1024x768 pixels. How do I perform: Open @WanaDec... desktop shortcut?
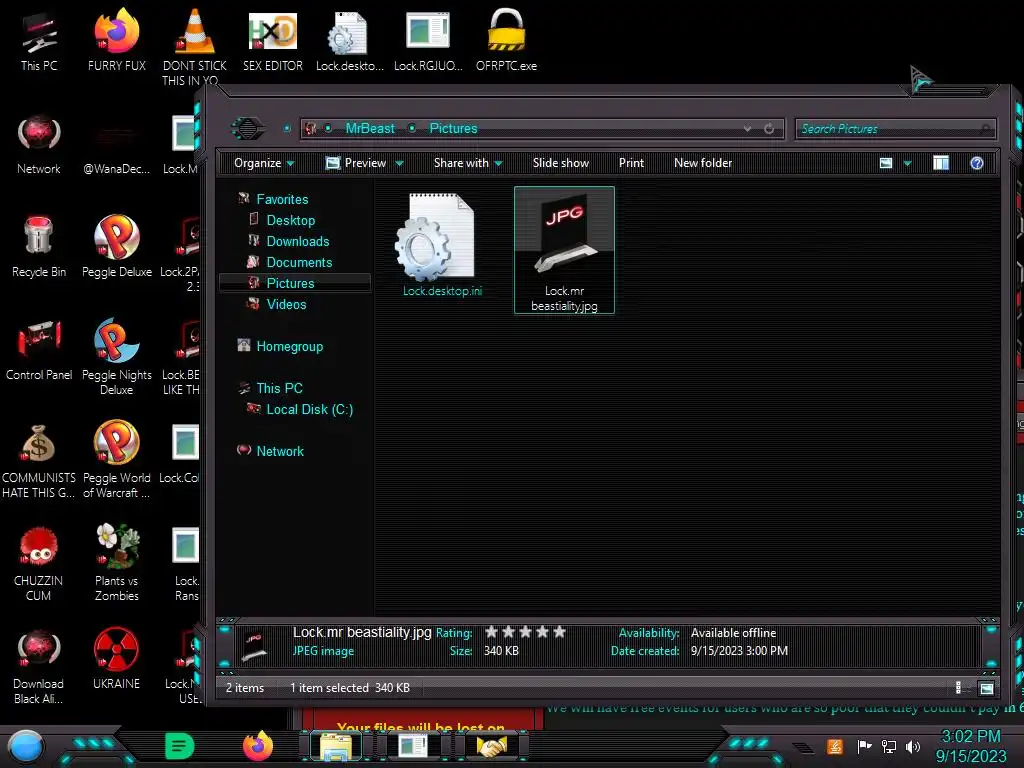coord(116,144)
